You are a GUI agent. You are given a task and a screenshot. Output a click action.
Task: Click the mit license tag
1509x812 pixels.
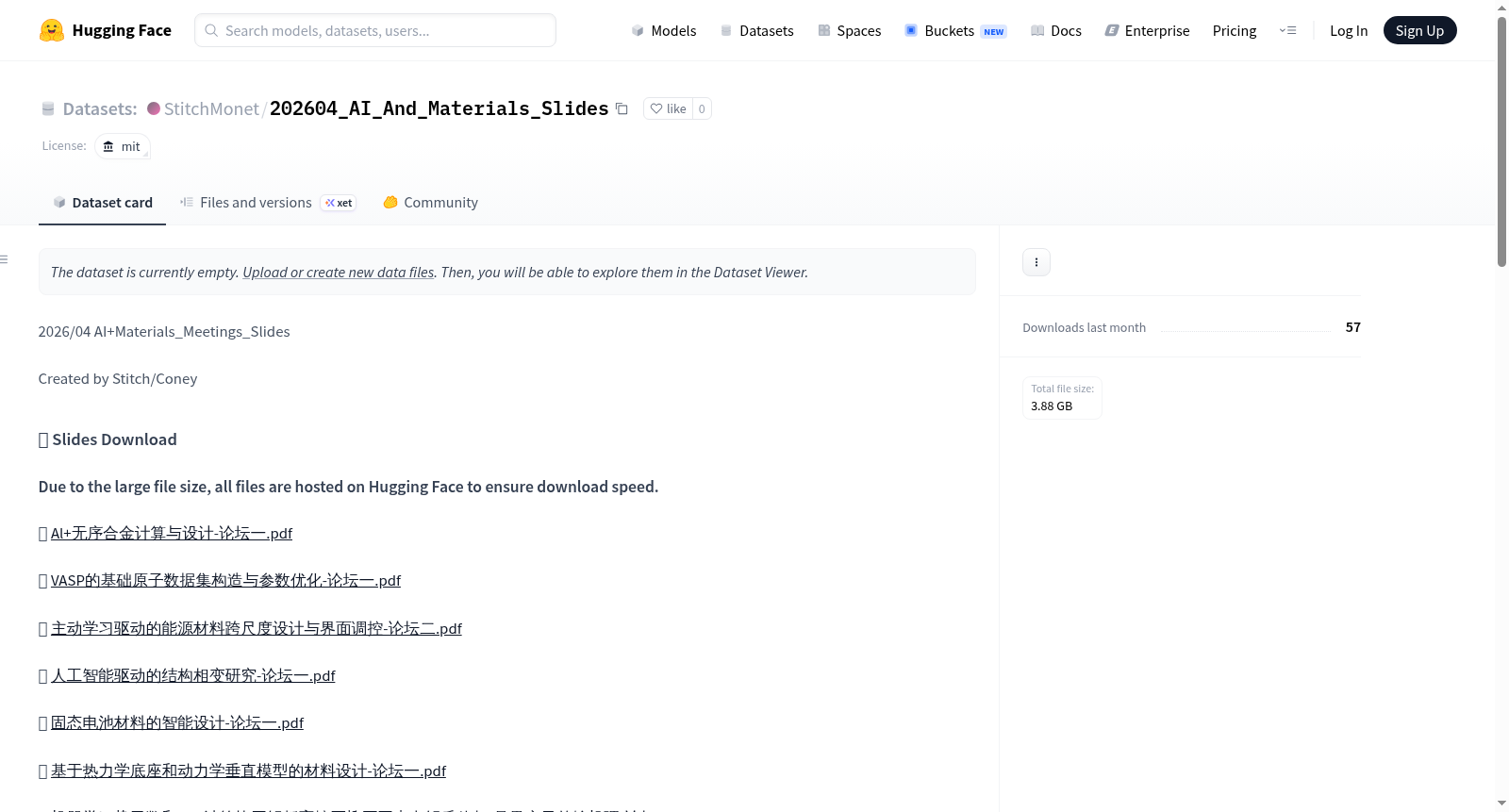pyautogui.click(x=123, y=146)
